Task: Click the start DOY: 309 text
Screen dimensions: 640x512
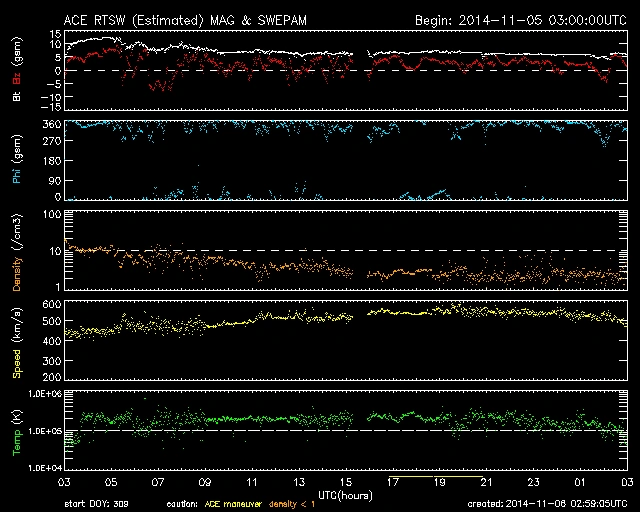Action: (x=97, y=504)
